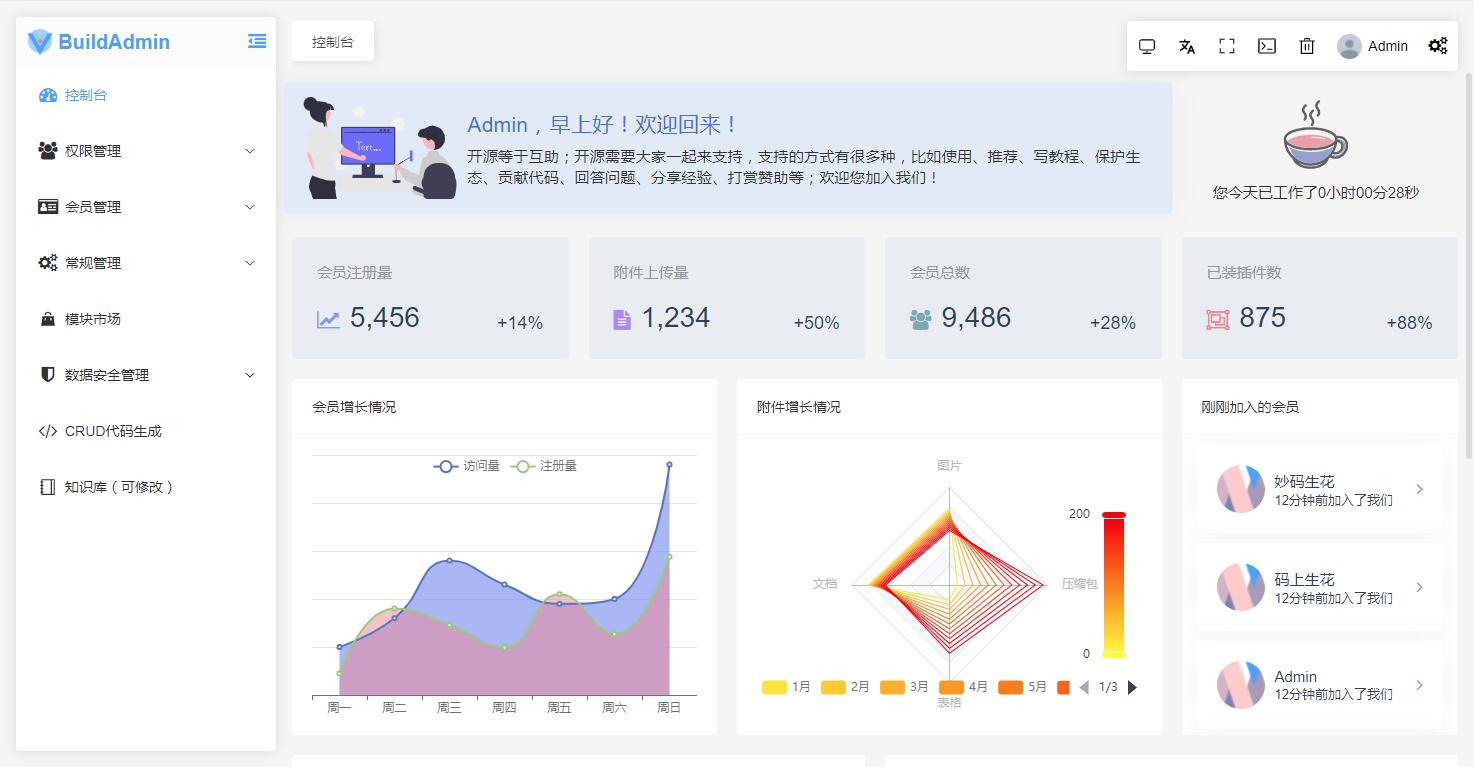Screen dimensions: 1474x767
Task: Enter fullscreen mode using the toolbar icon
Action: pyautogui.click(x=1227, y=46)
